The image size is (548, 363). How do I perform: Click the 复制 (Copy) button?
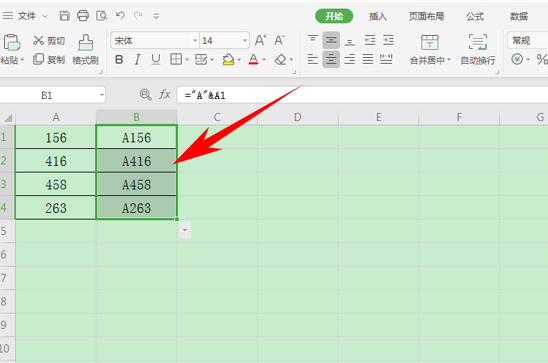(x=49, y=60)
